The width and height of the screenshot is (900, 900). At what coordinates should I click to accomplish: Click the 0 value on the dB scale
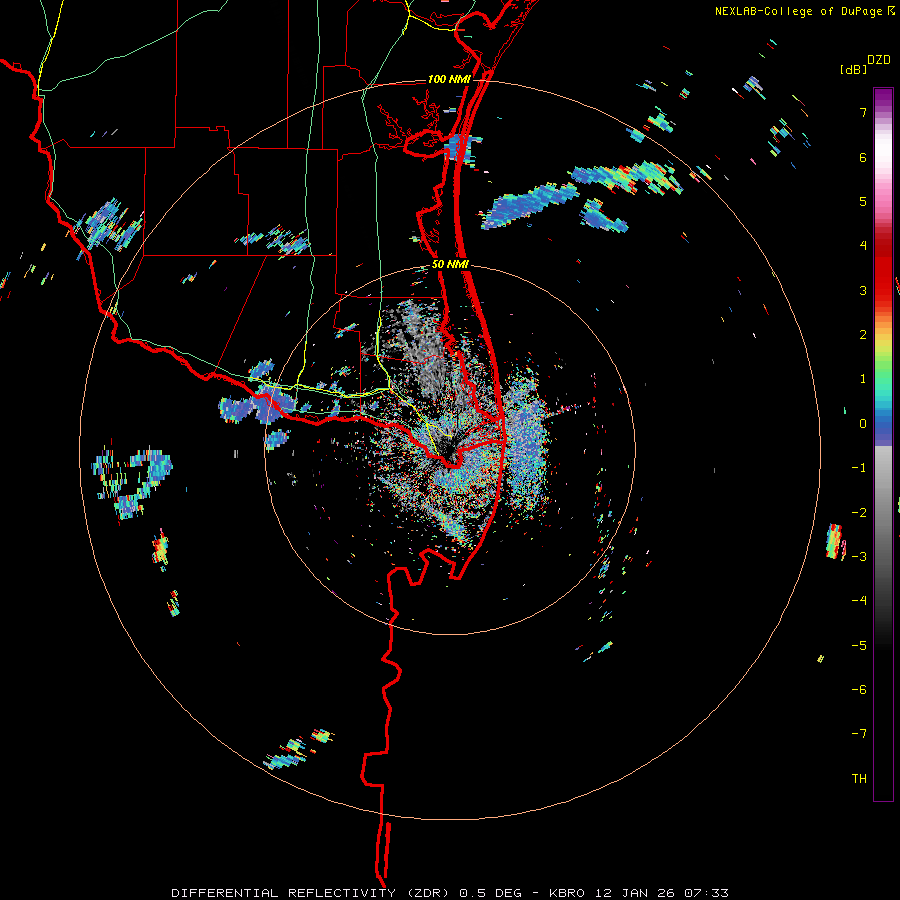pos(863,424)
